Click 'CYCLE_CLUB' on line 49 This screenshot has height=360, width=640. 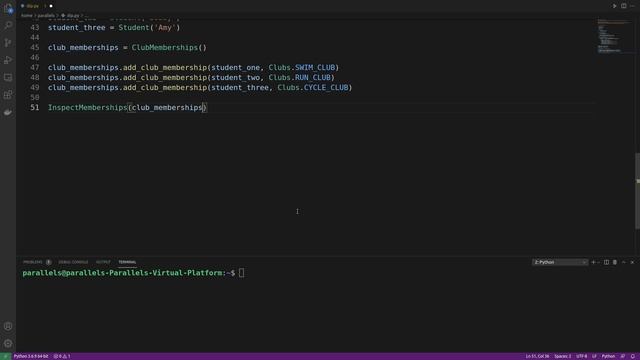pyautogui.click(x=326, y=87)
